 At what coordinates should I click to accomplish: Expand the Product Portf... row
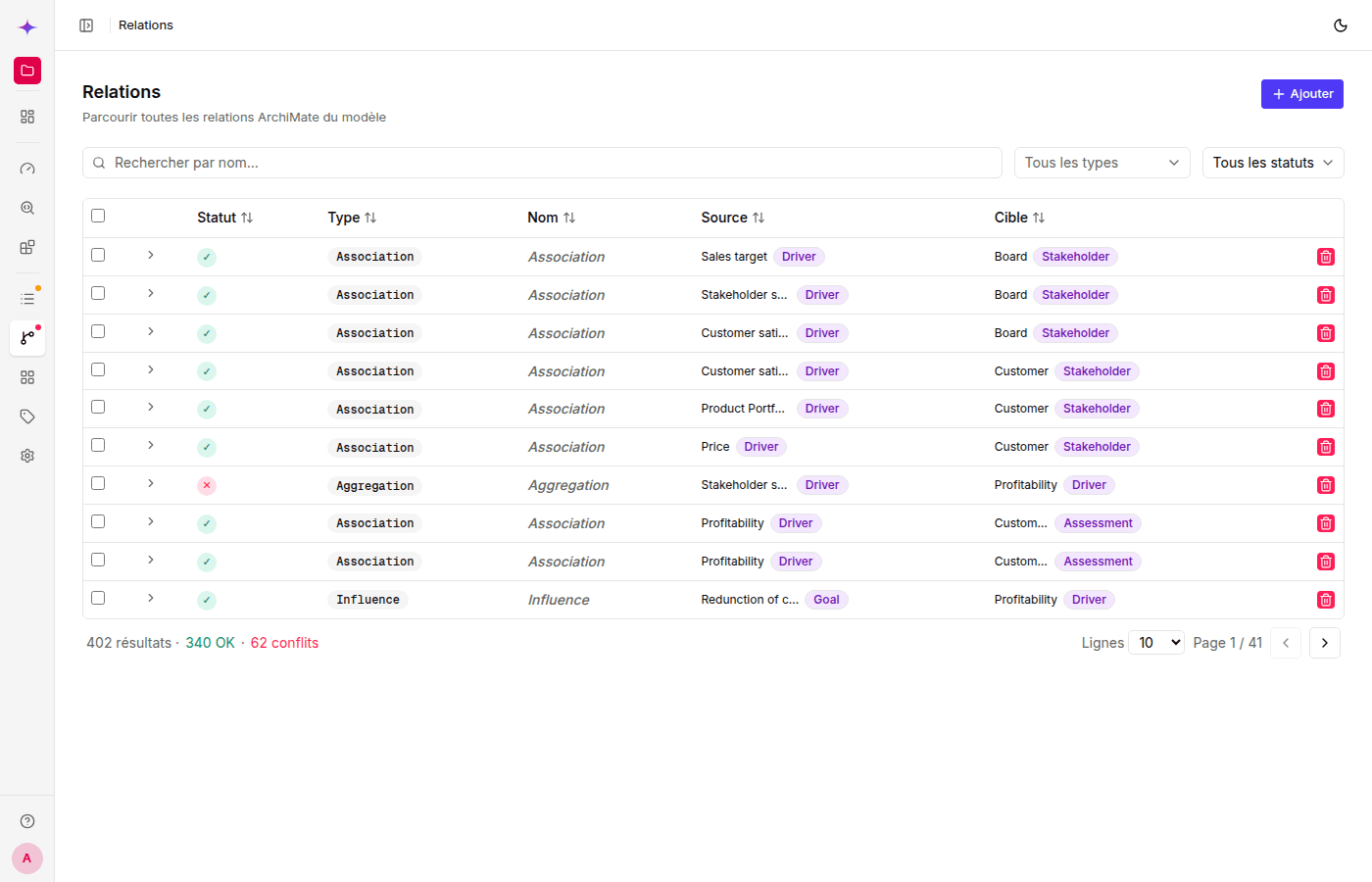(x=150, y=407)
